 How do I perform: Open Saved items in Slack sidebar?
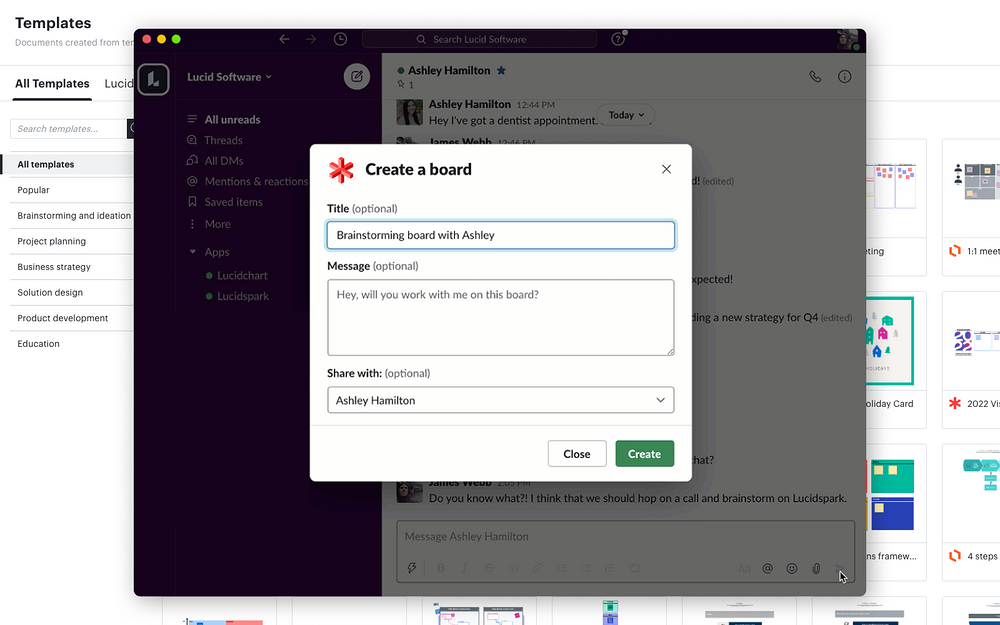[x=233, y=202]
